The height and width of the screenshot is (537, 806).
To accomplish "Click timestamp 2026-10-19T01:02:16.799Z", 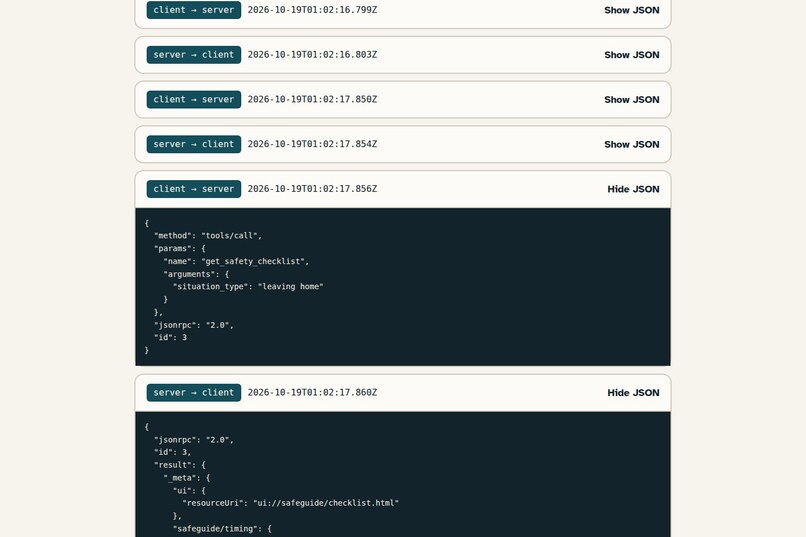I will point(313,10).
